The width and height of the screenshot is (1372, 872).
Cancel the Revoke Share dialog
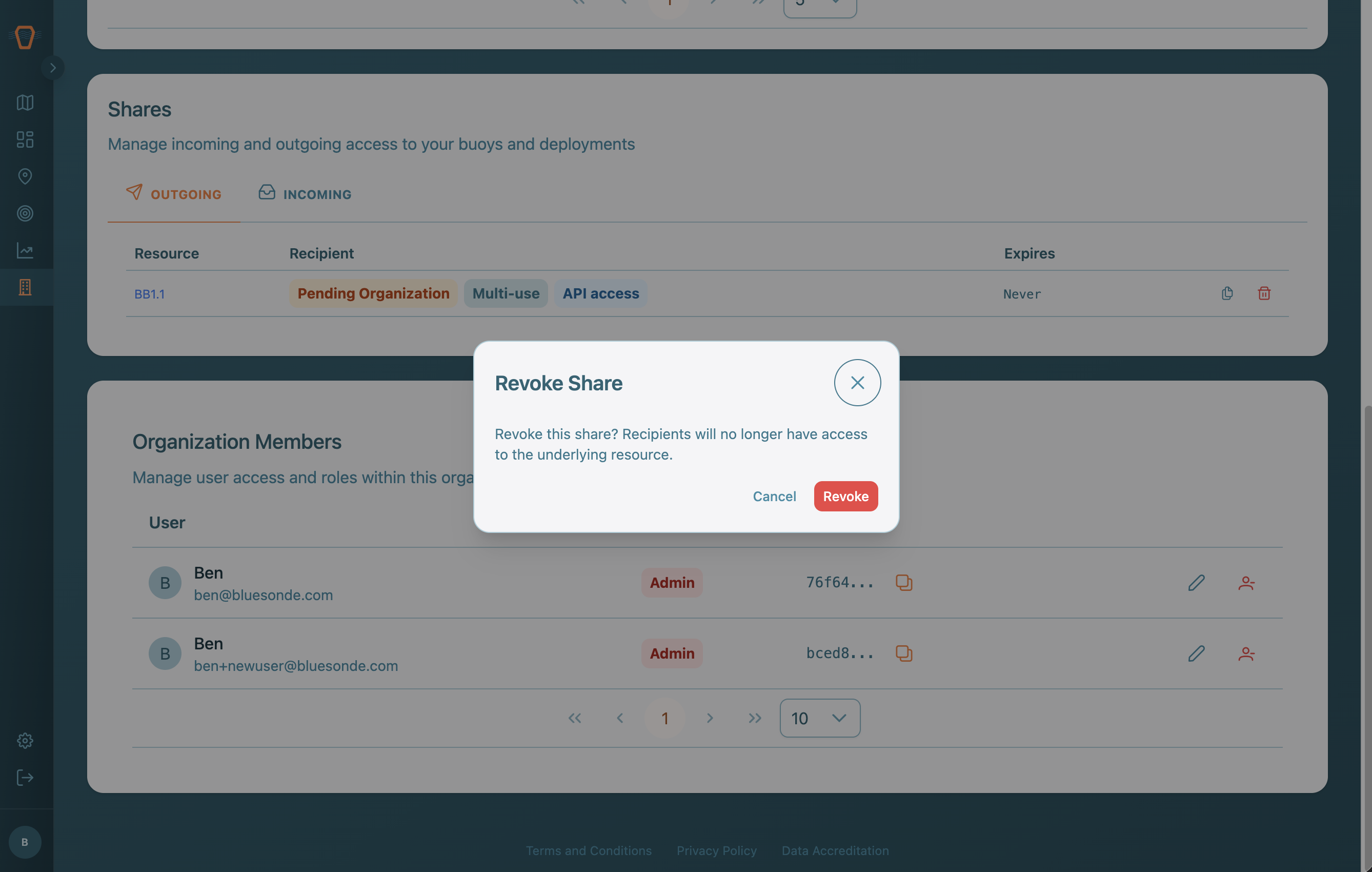[x=774, y=496]
